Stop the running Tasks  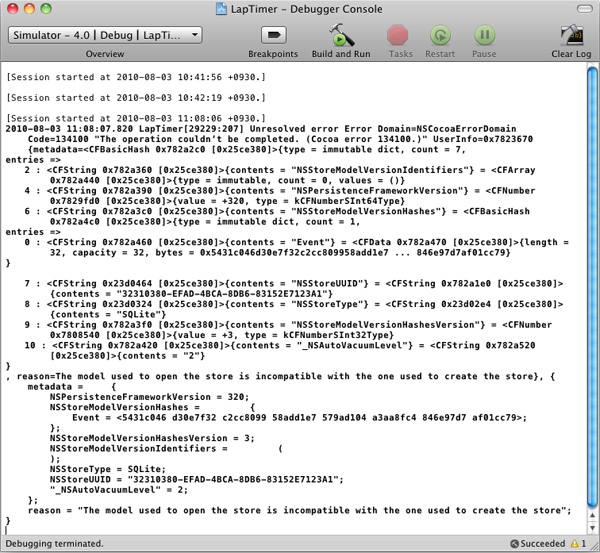pyautogui.click(x=397, y=35)
